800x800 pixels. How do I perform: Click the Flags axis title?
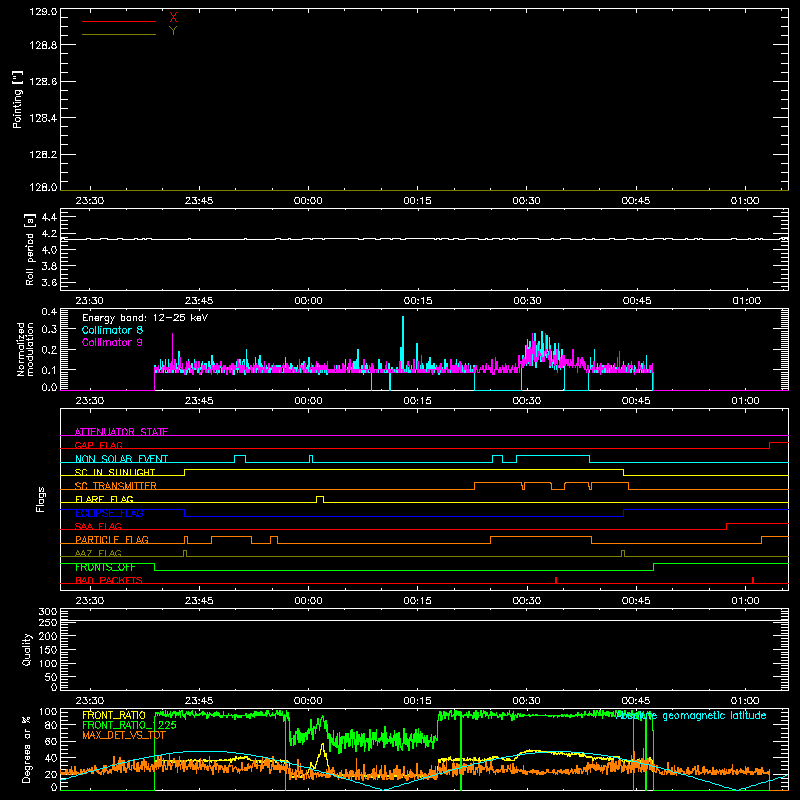[40, 499]
